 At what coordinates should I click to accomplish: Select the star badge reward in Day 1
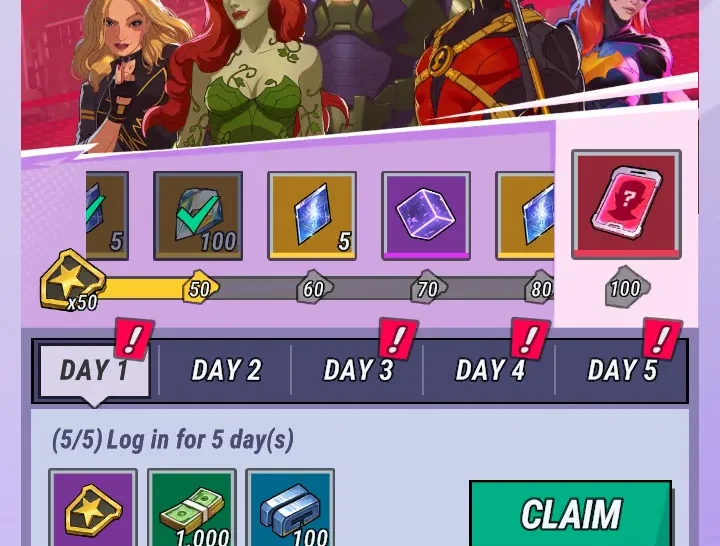point(93,507)
